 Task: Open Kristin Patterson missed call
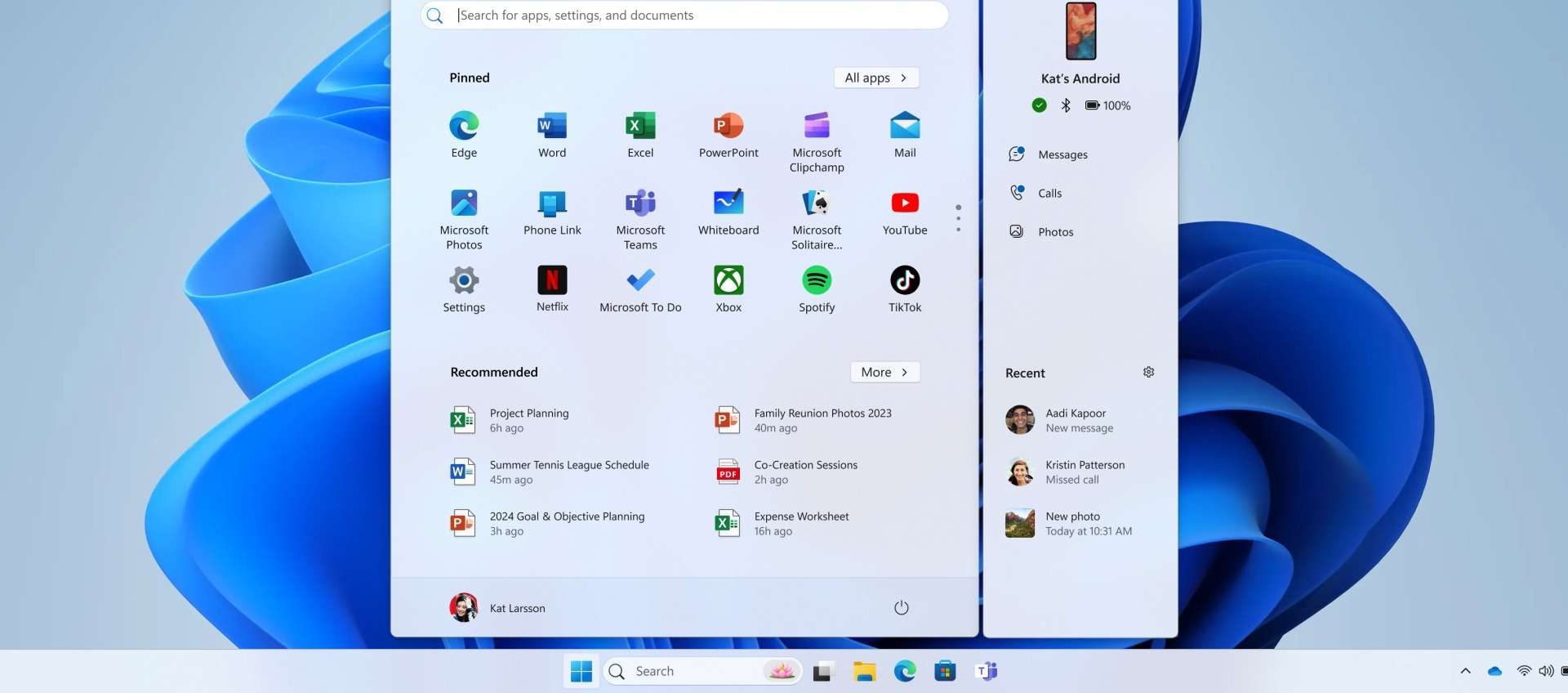[x=1065, y=472]
